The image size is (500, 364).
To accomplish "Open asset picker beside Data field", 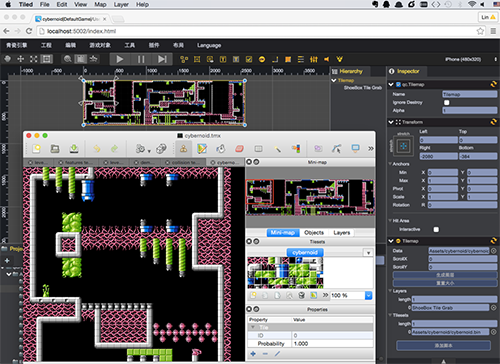I will (x=494, y=250).
